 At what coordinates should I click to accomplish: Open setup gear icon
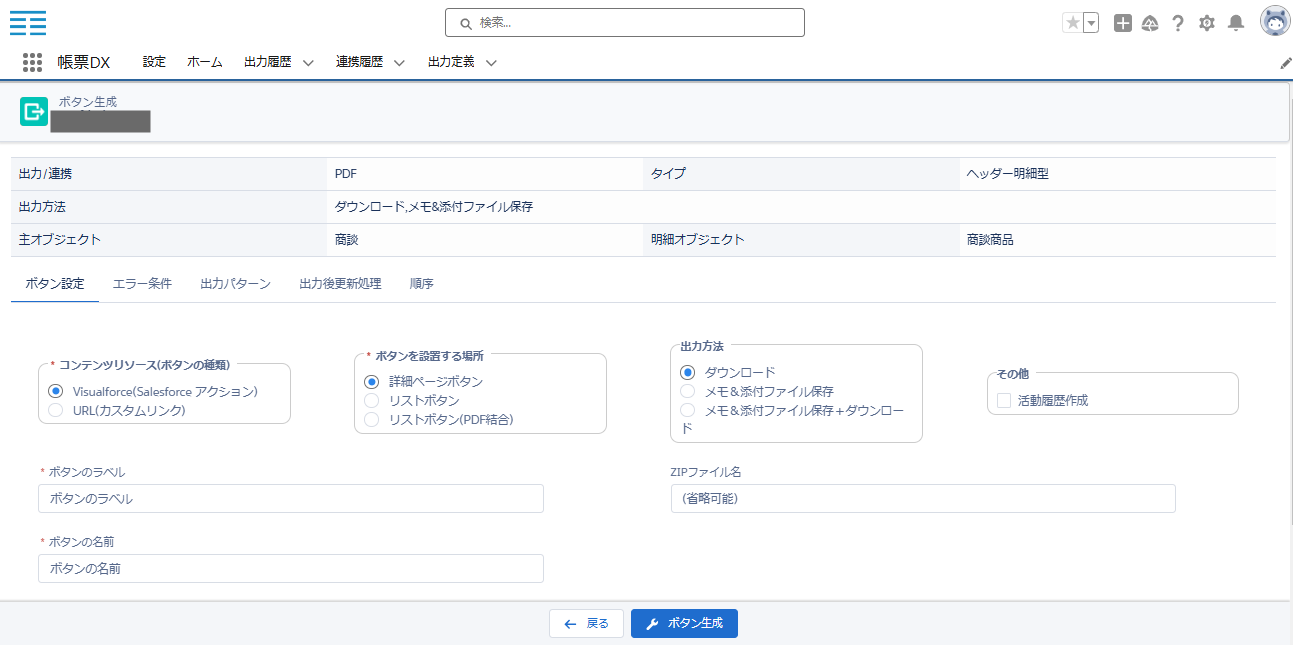click(x=1207, y=23)
